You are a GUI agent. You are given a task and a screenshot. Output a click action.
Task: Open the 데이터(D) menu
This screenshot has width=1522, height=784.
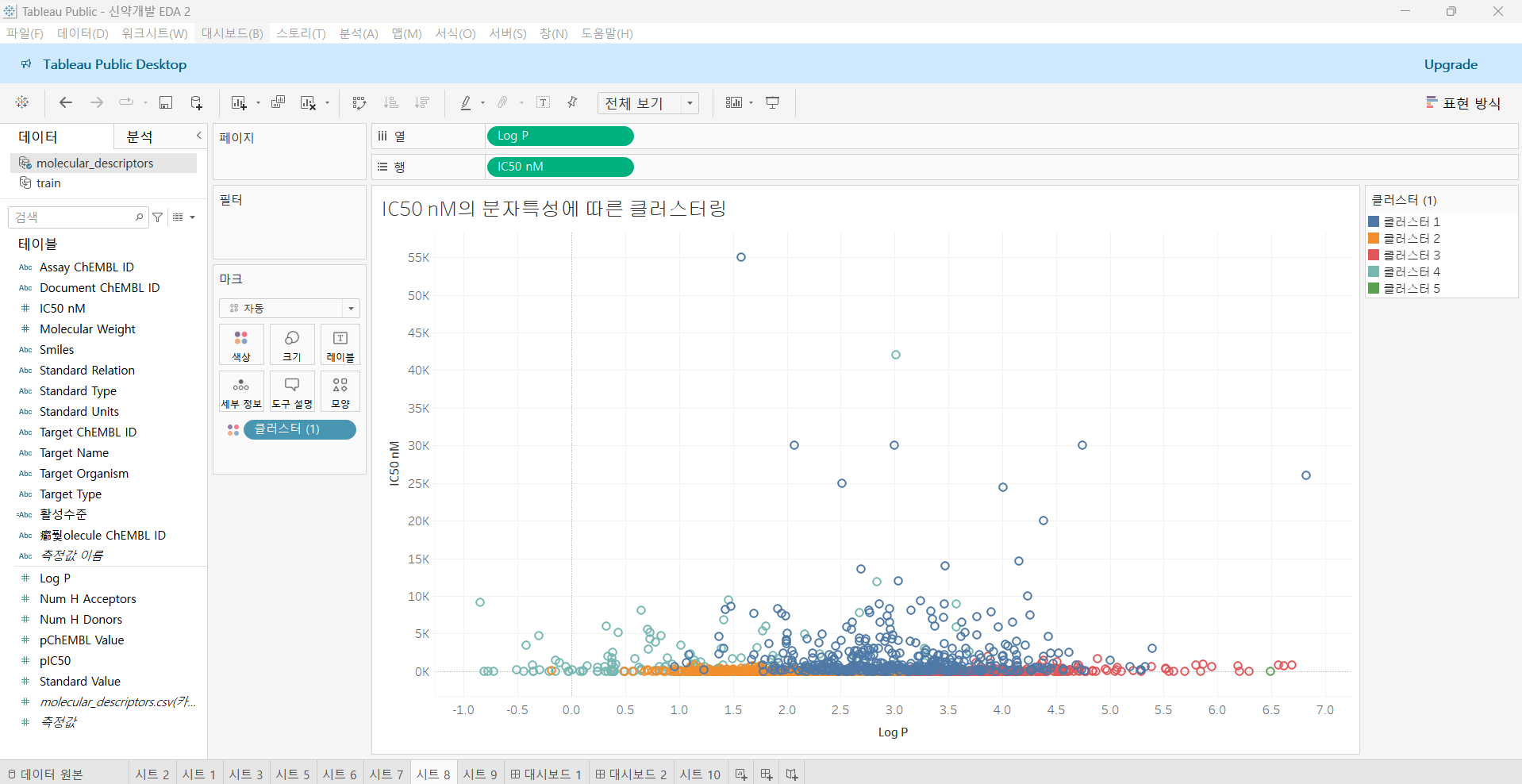pyautogui.click(x=83, y=33)
